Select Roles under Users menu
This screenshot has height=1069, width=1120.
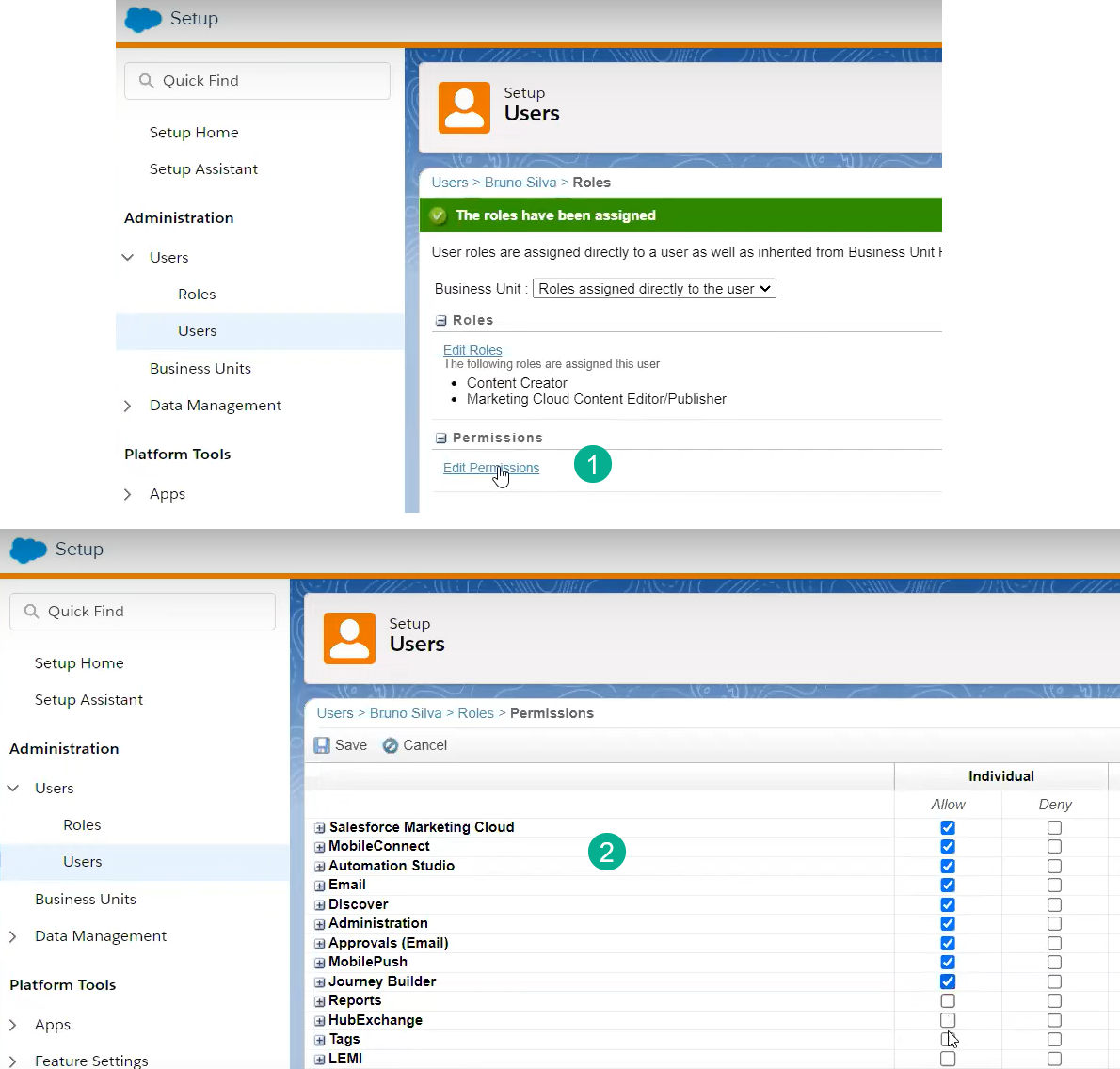82,824
